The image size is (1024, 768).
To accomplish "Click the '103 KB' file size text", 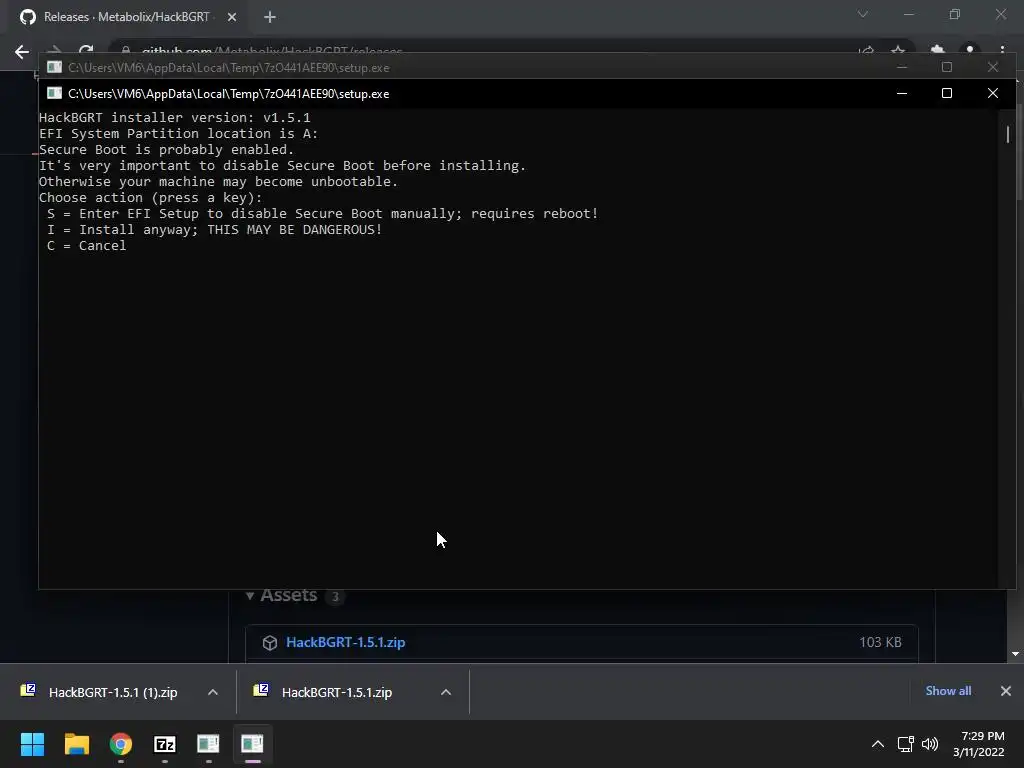I will (880, 643).
